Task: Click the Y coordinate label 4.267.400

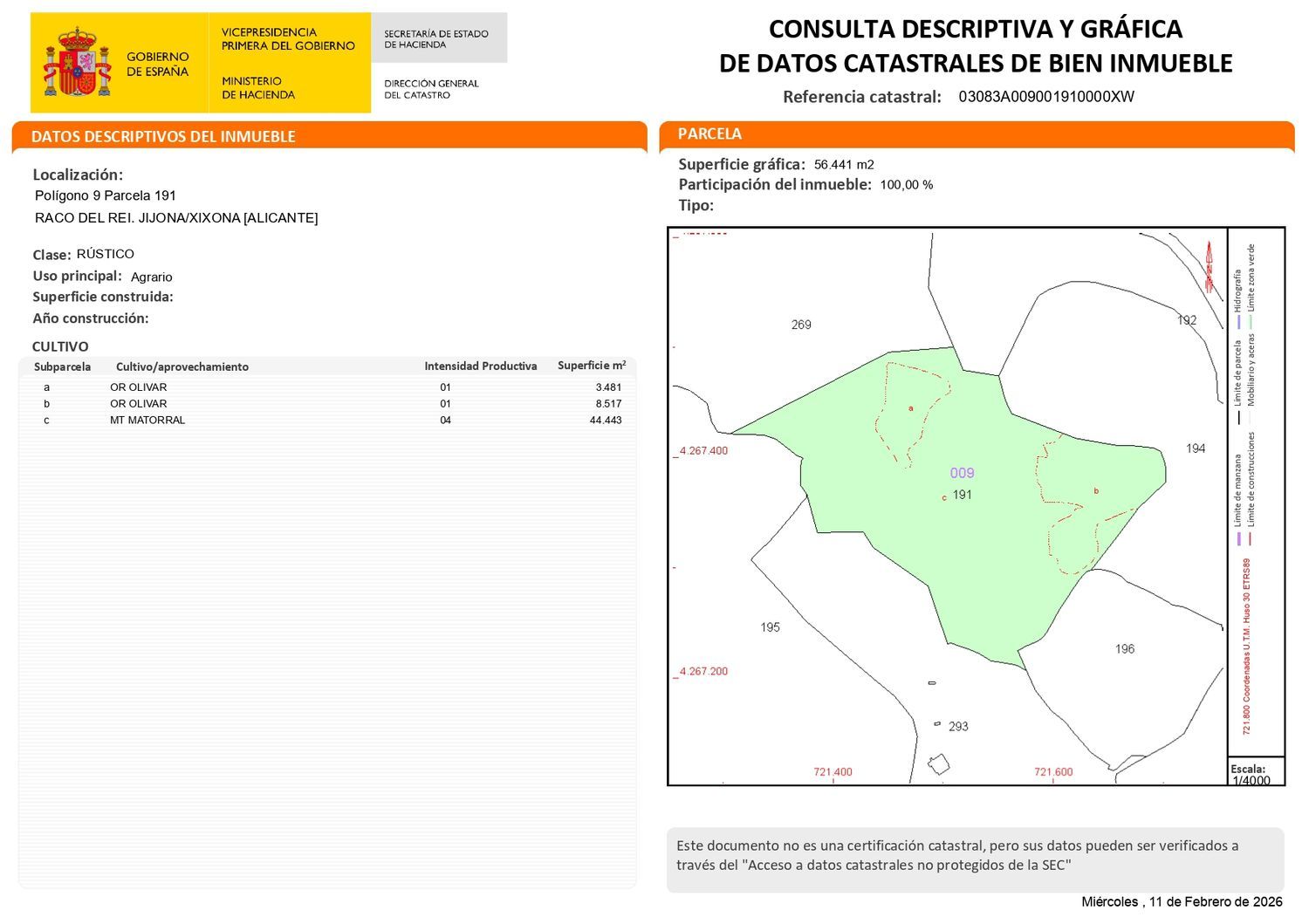Action: coord(703,451)
